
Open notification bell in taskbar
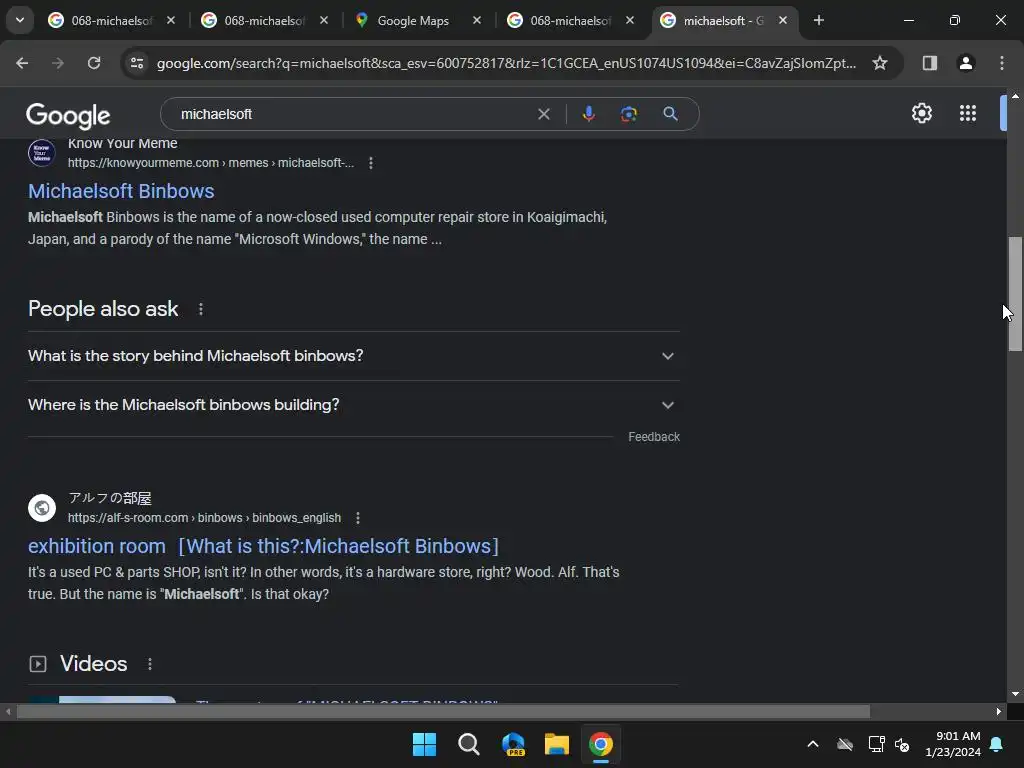point(997,744)
